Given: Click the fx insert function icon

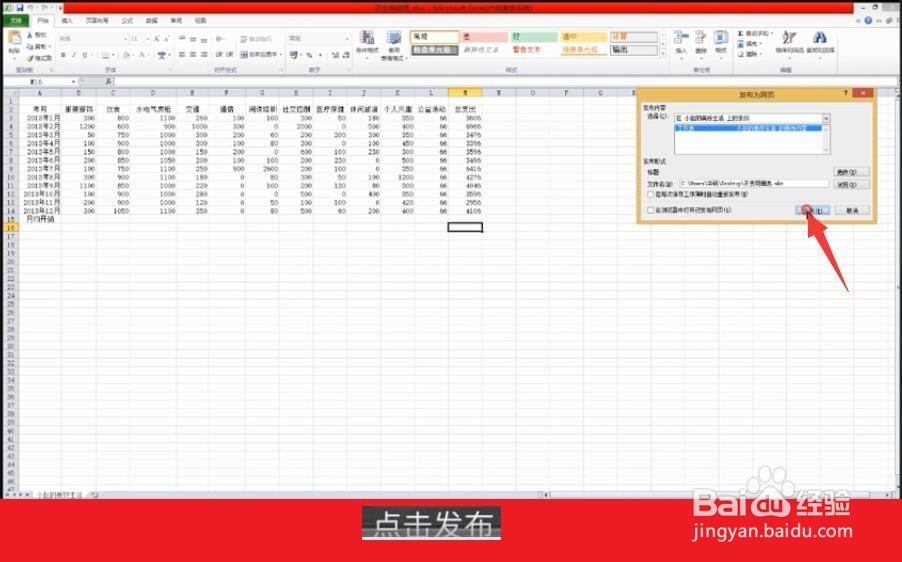Looking at the screenshot, I should (108, 82).
